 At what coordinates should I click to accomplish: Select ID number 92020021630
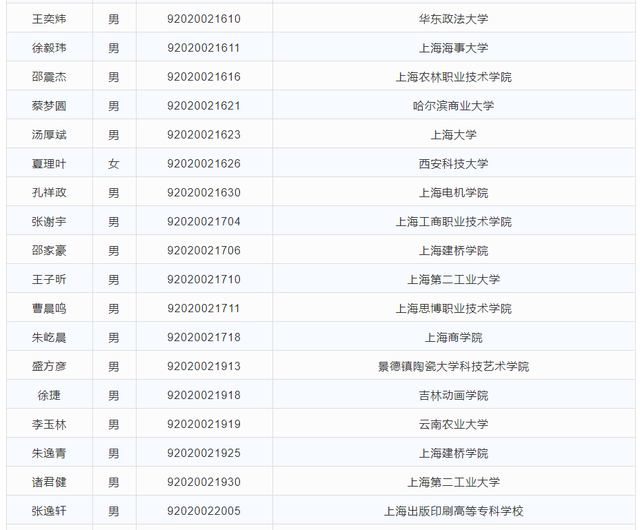[x=204, y=193]
